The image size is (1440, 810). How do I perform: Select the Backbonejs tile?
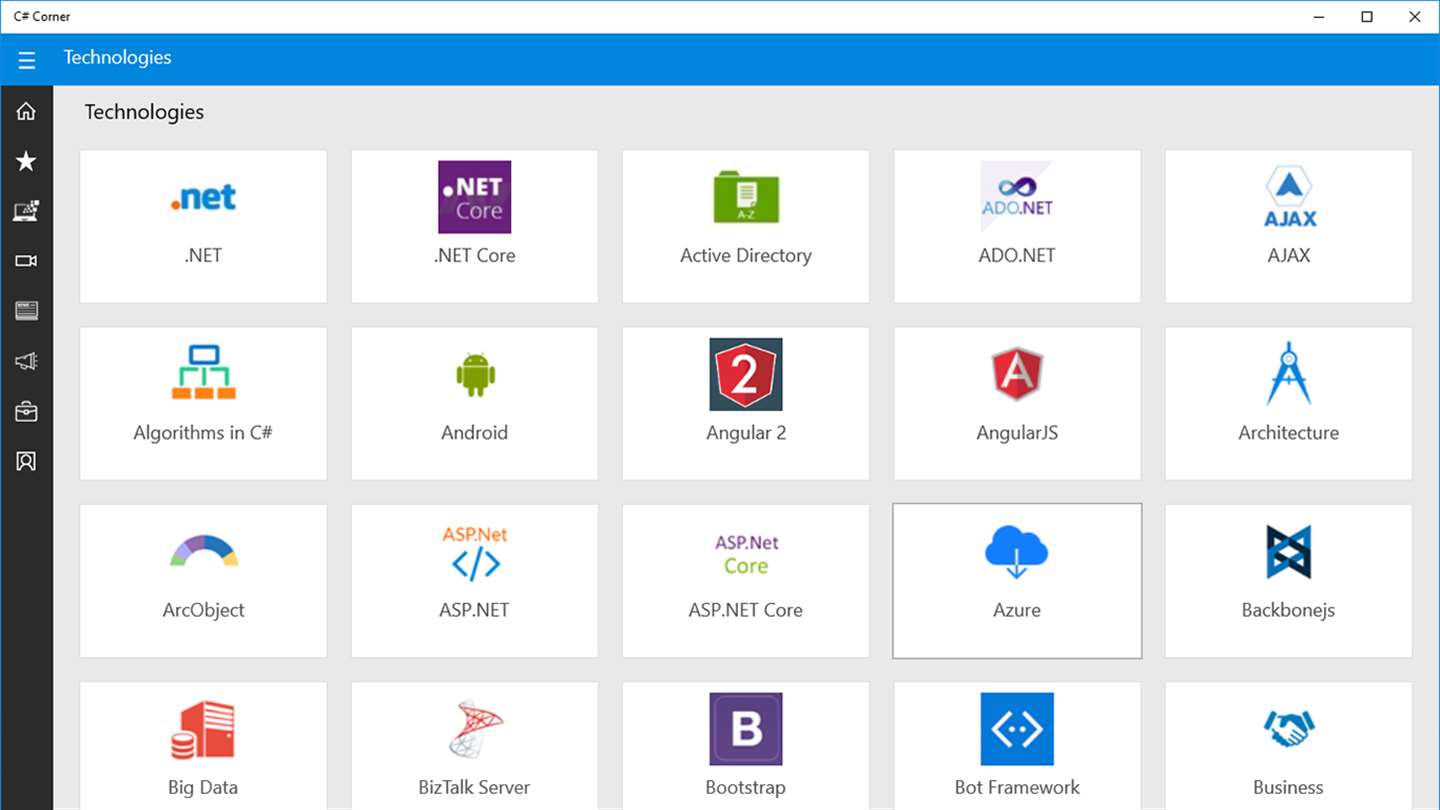point(1288,581)
